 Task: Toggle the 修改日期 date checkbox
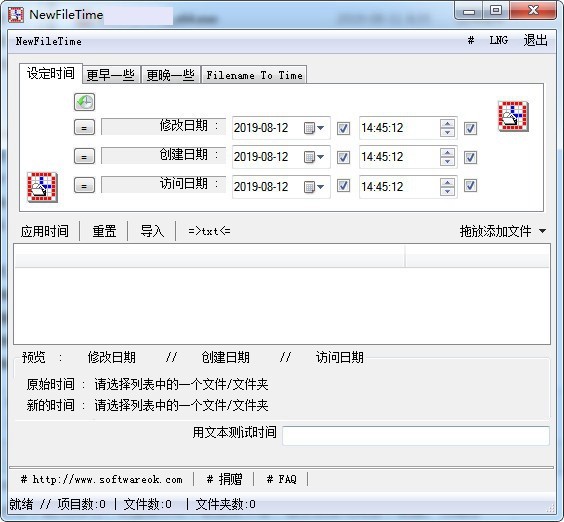343,128
